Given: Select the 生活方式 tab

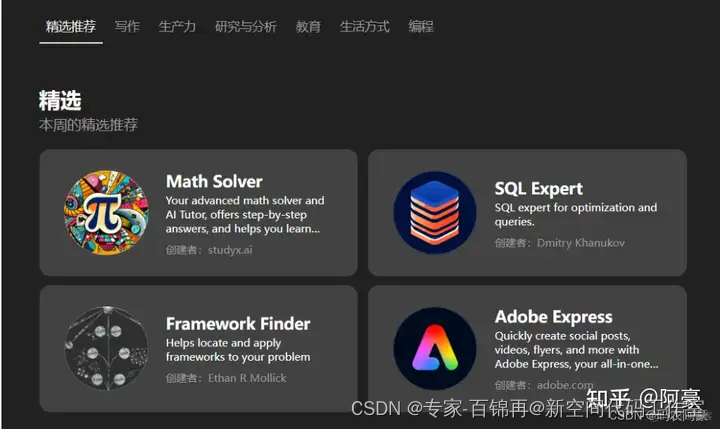Looking at the screenshot, I should [x=365, y=27].
